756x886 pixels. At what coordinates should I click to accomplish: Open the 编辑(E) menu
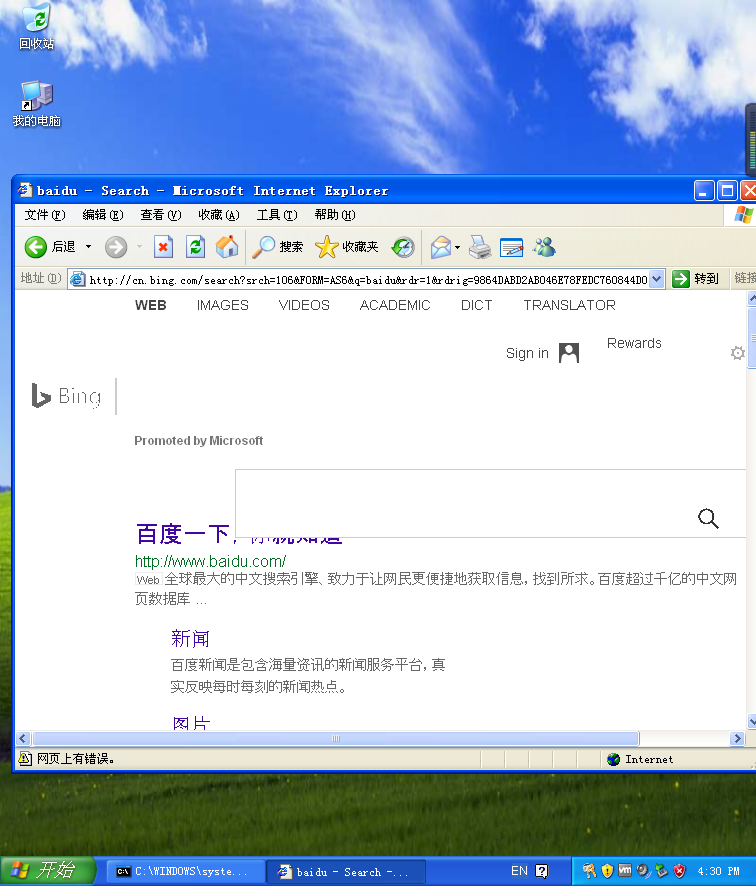103,215
